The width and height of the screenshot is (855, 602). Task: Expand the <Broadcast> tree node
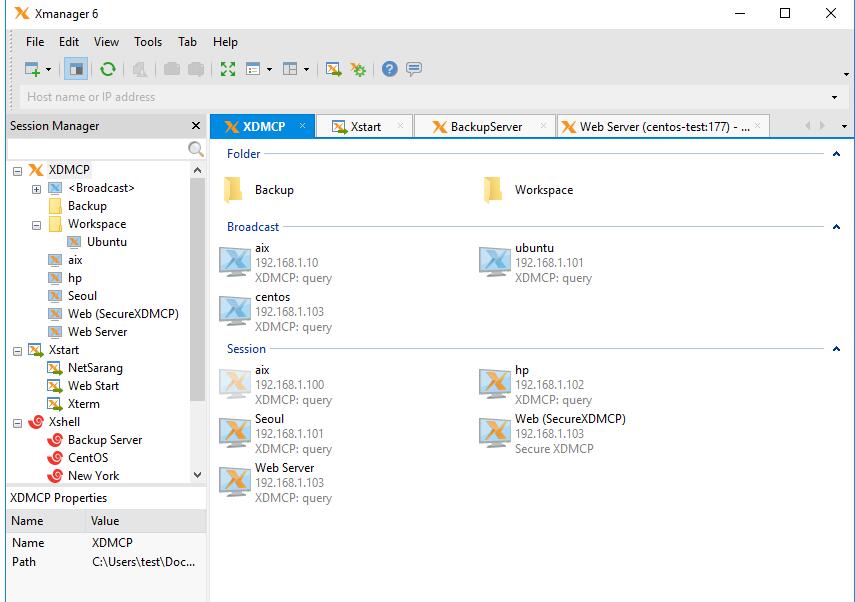coord(36,189)
